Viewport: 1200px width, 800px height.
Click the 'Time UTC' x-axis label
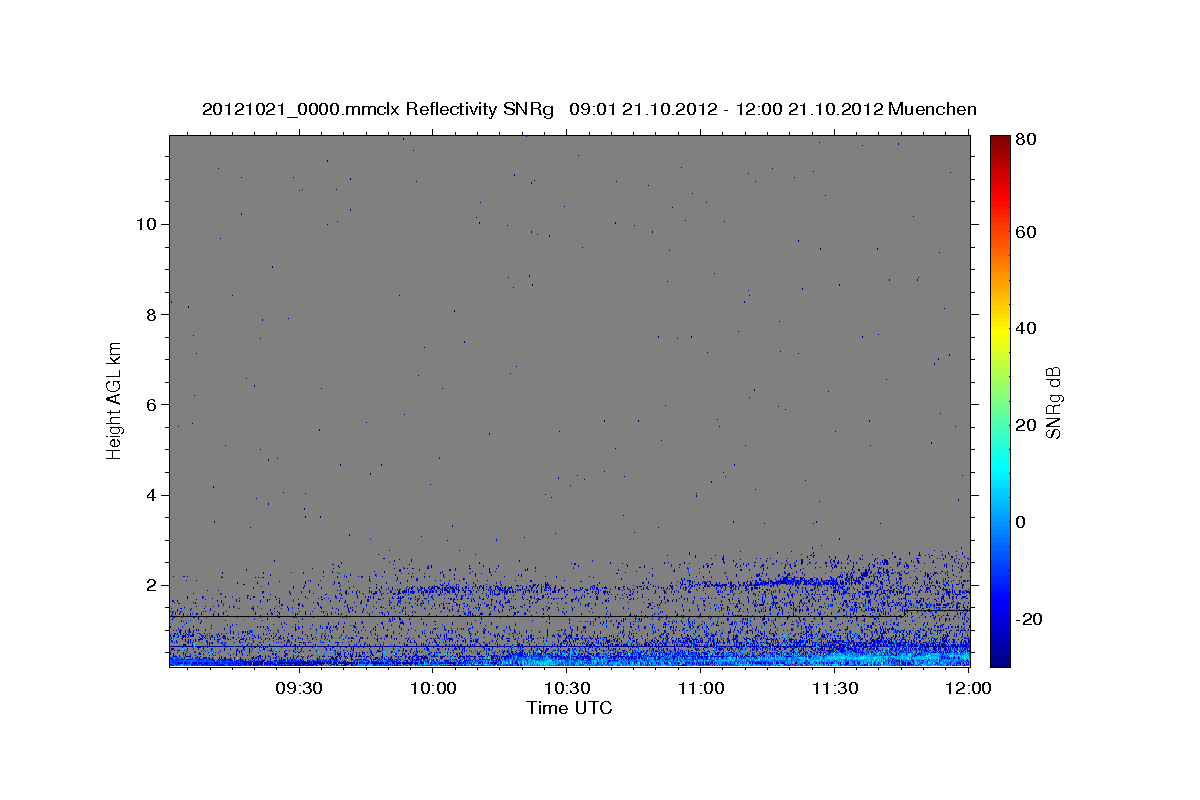569,708
